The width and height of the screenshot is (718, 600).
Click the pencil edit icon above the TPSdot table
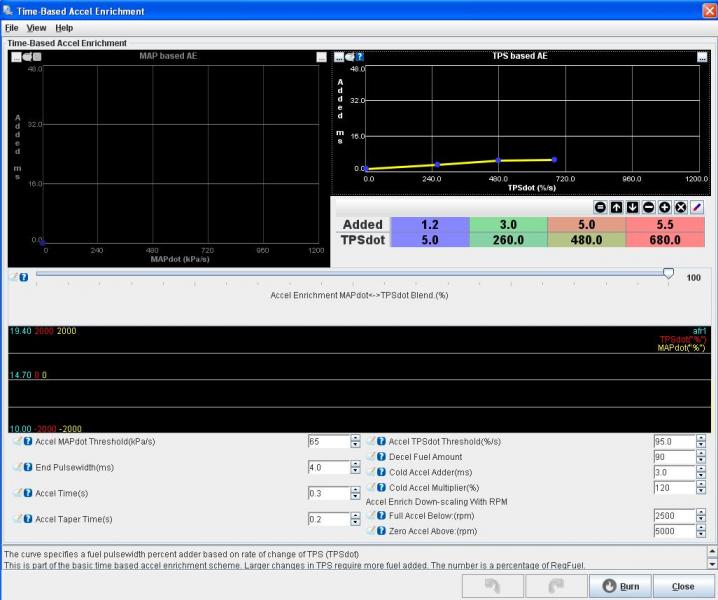coord(697,206)
